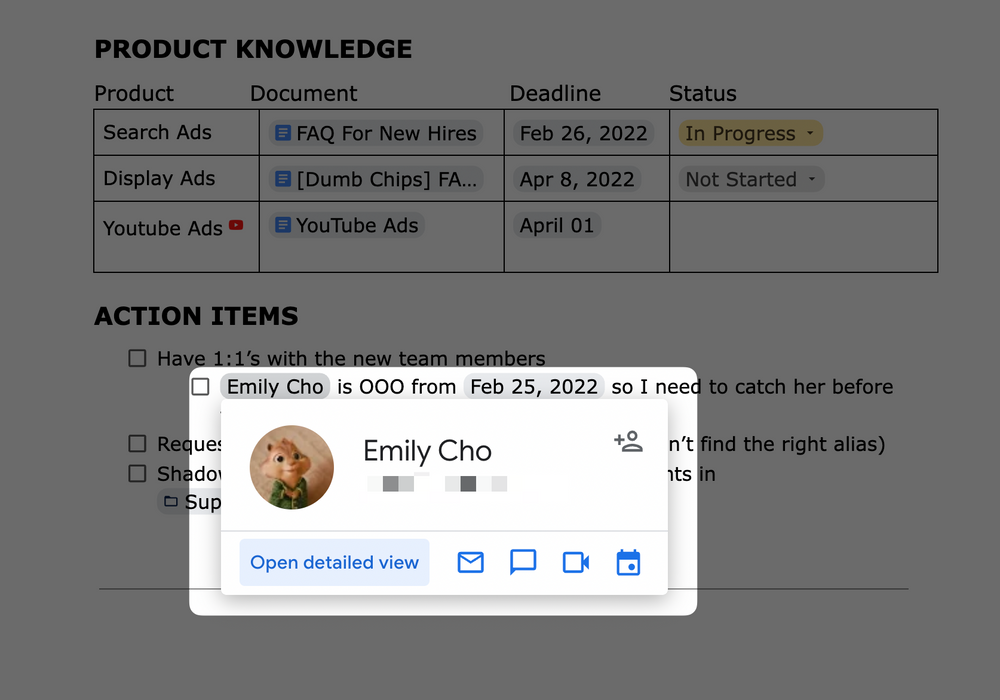Start a video call with Emily Cho
Image resolution: width=1000 pixels, height=700 pixels.
tap(575, 563)
